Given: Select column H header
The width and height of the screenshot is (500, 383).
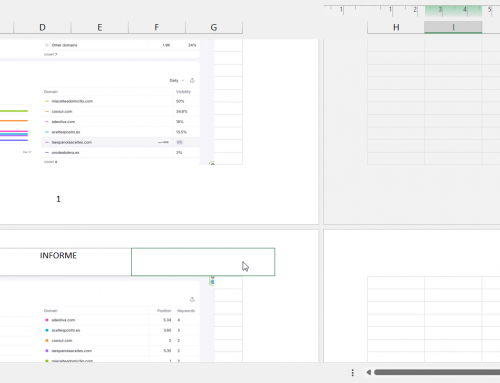Looking at the screenshot, I should tap(396, 27).
